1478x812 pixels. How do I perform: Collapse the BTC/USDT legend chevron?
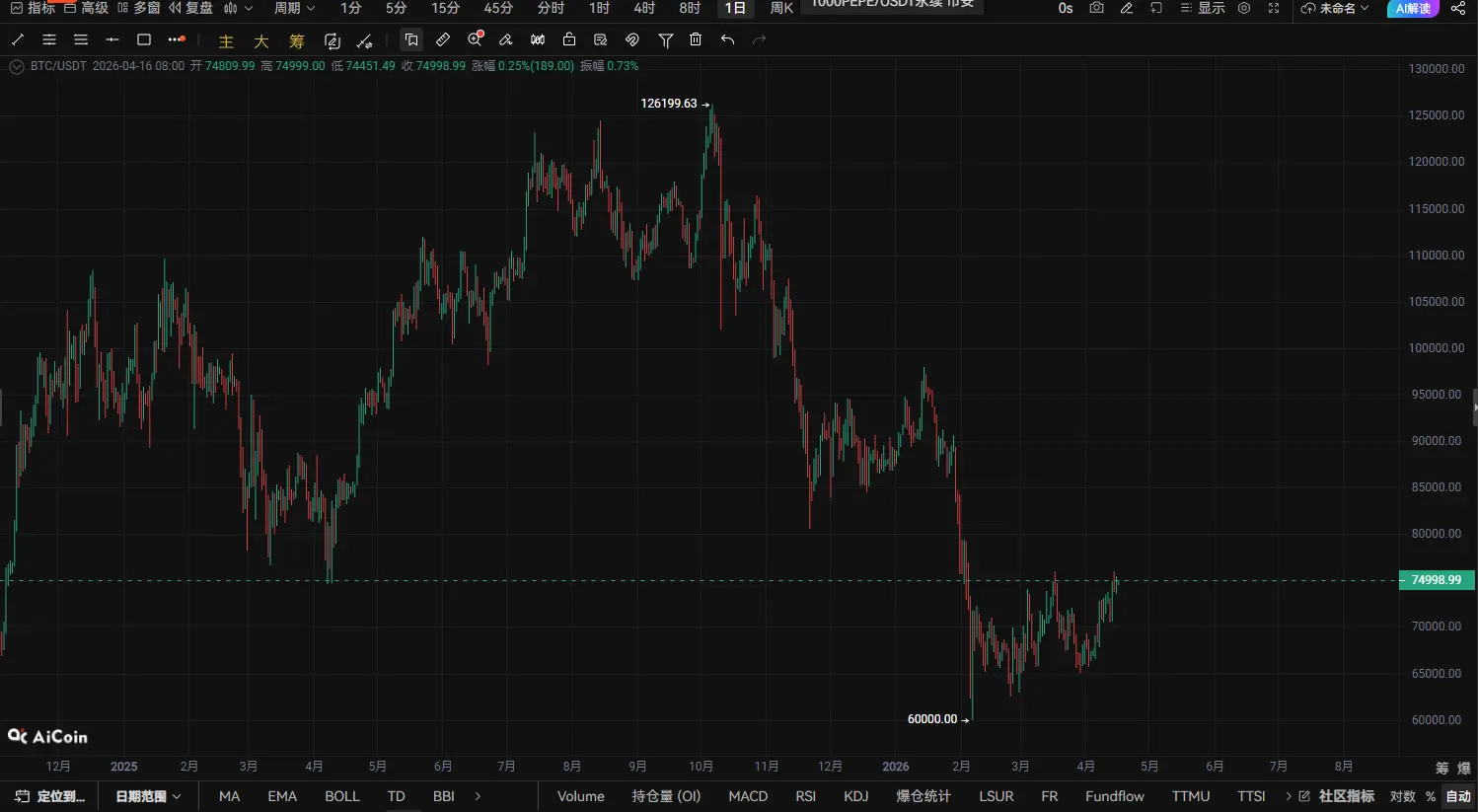17,66
